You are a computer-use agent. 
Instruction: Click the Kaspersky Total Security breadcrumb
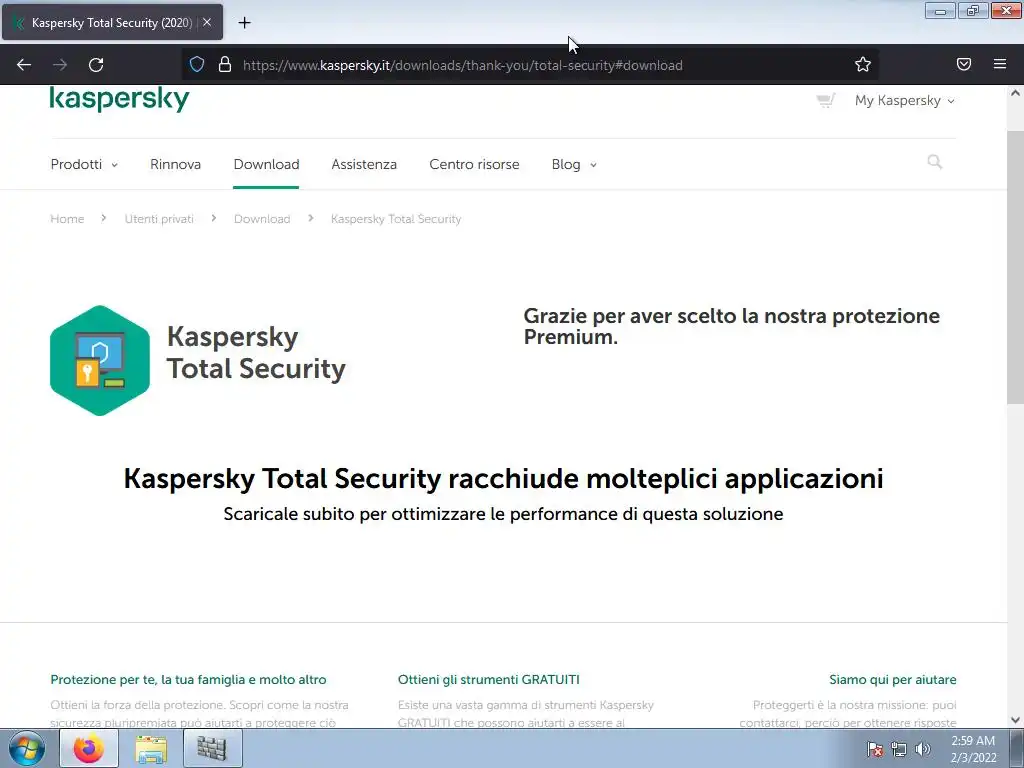pyautogui.click(x=396, y=219)
